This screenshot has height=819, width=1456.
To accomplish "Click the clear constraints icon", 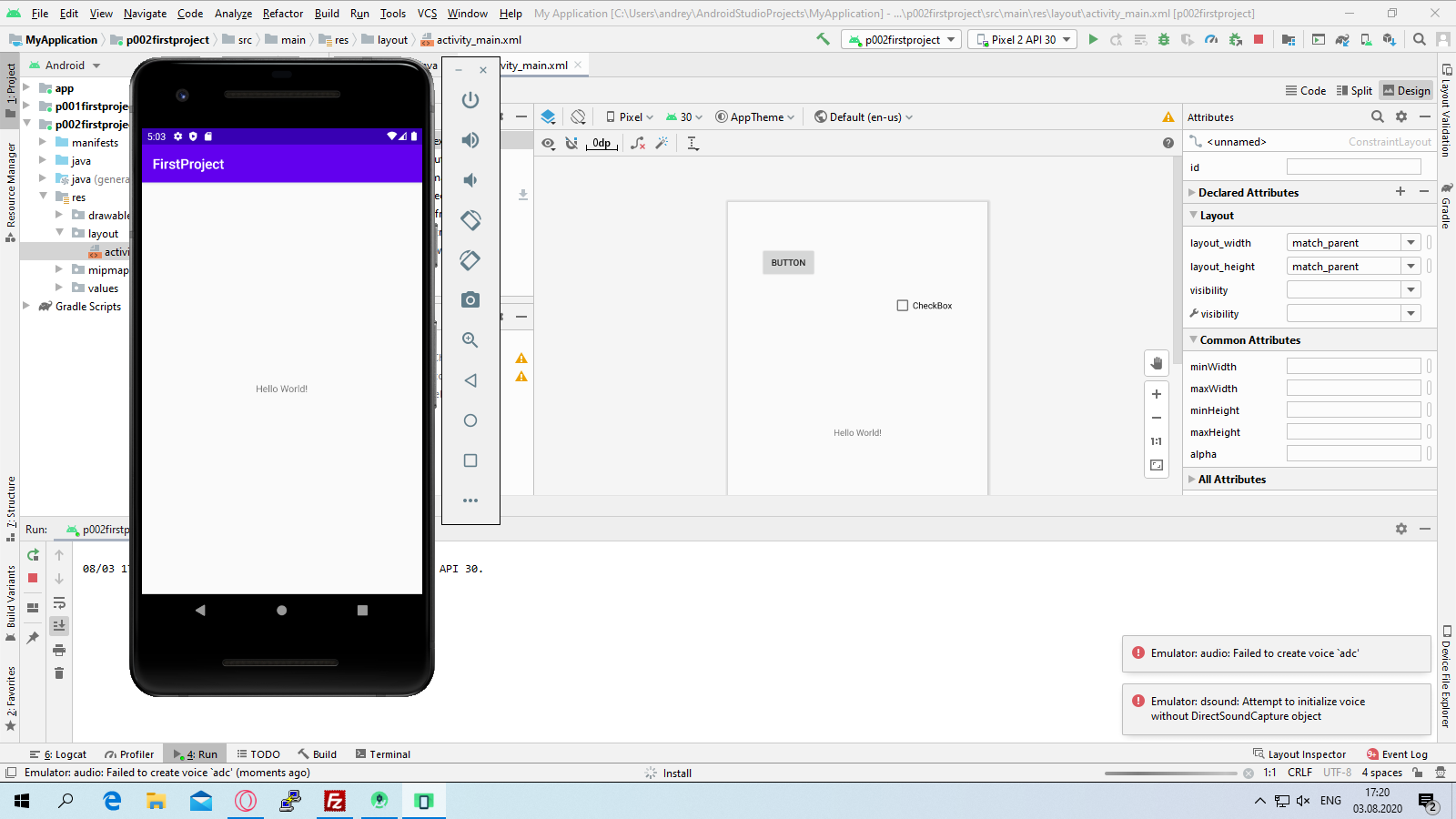I will [x=638, y=143].
